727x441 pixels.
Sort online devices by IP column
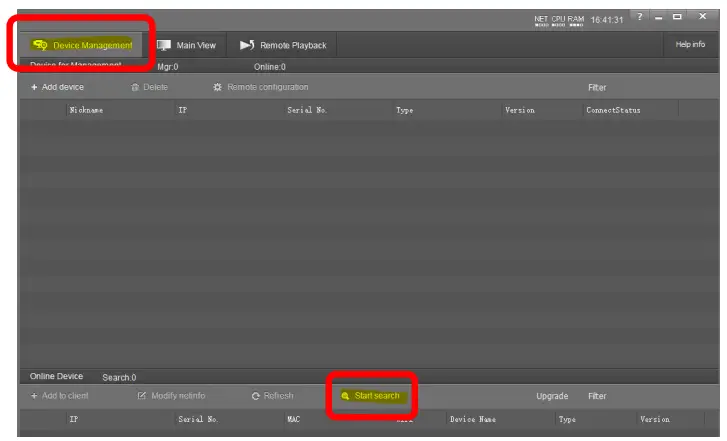(74, 419)
